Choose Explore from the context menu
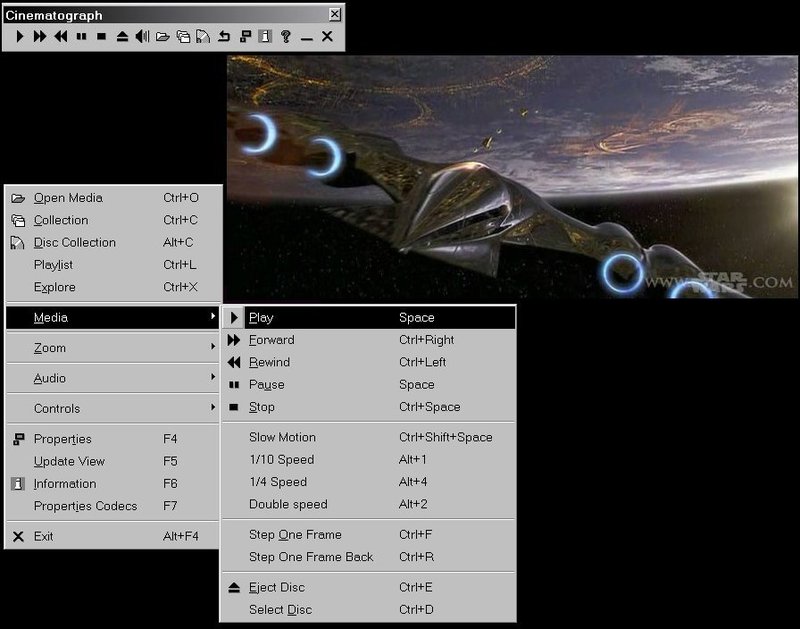The width and height of the screenshot is (800, 629). coord(113,287)
